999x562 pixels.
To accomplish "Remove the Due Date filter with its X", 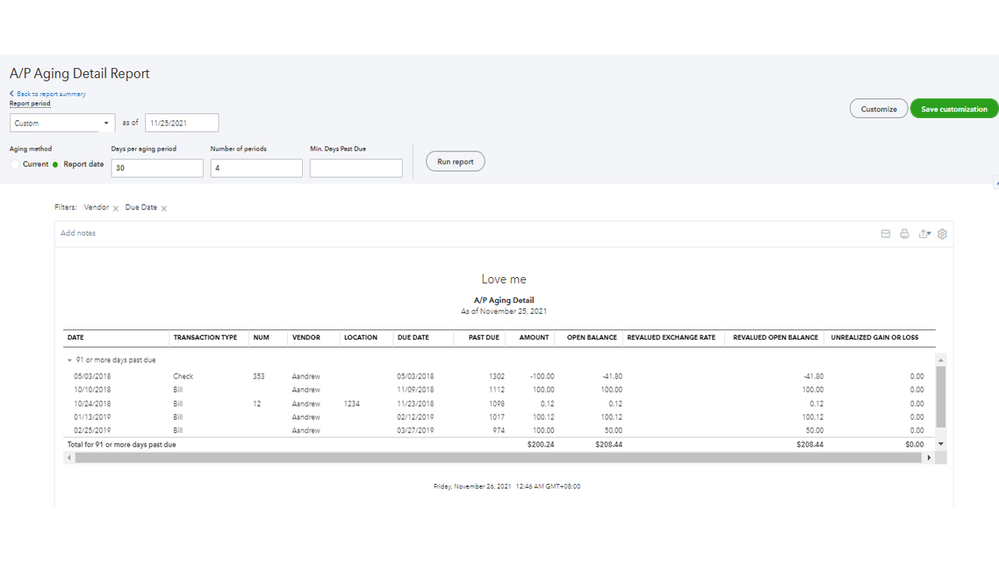I will (164, 208).
